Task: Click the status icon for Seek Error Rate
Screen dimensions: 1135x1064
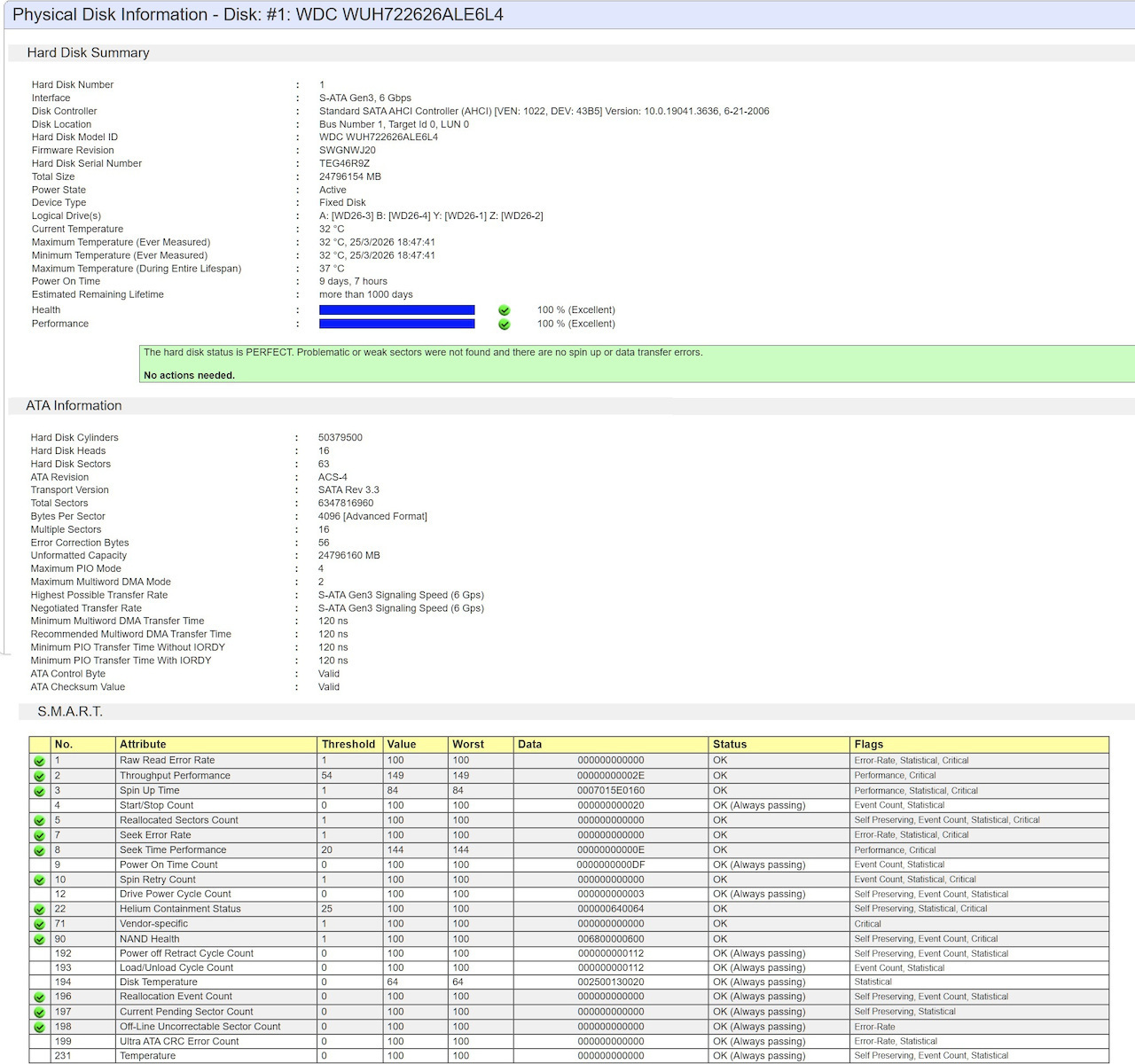Action: point(39,835)
